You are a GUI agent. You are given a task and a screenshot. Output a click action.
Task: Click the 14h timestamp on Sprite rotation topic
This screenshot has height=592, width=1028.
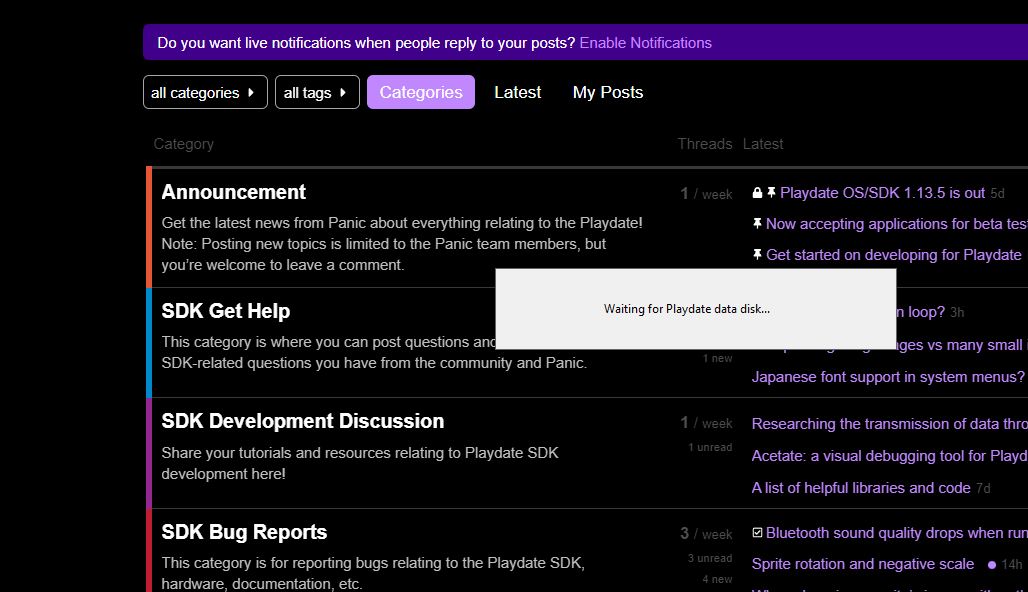click(1012, 564)
